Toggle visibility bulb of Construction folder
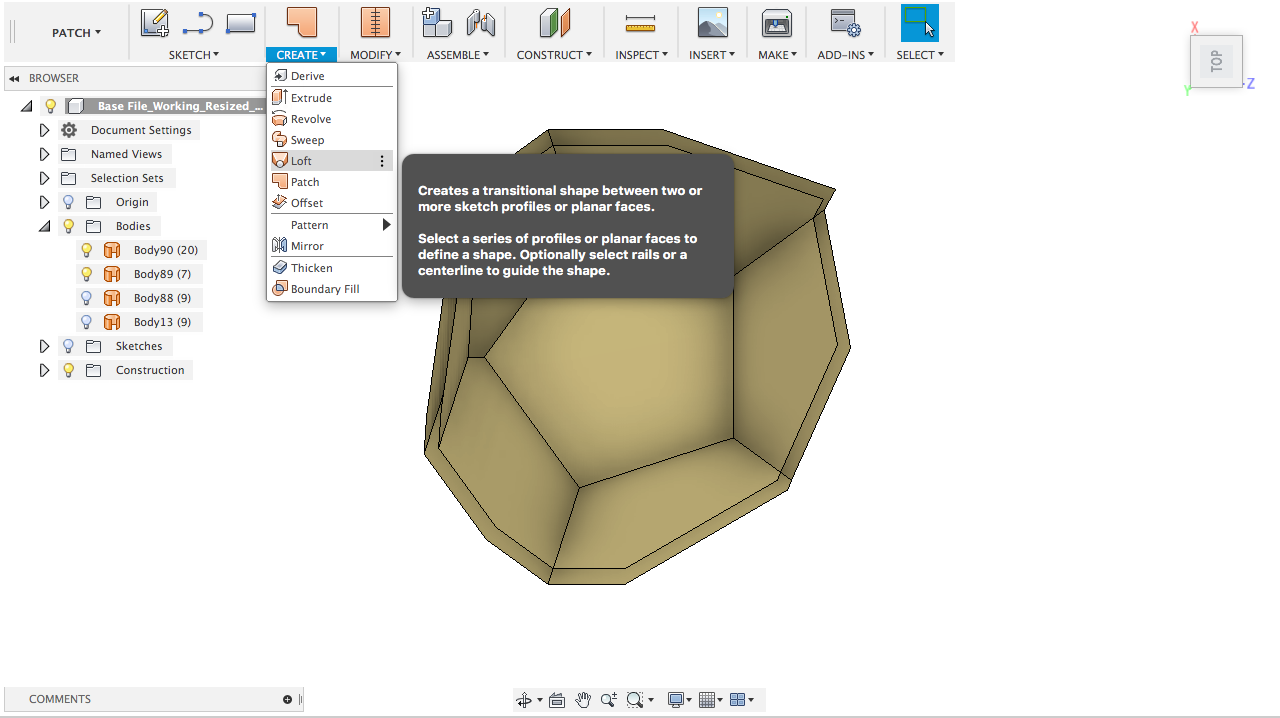Image resolution: width=1280 pixels, height=718 pixels. tap(68, 370)
